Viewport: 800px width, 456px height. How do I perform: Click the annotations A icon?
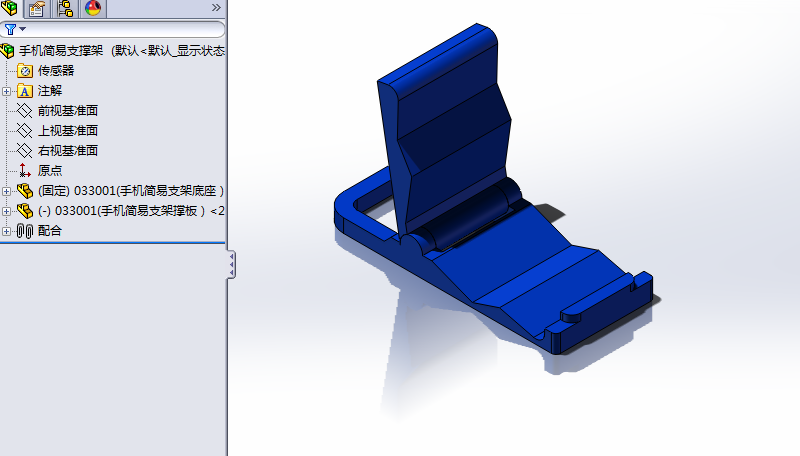(24, 91)
